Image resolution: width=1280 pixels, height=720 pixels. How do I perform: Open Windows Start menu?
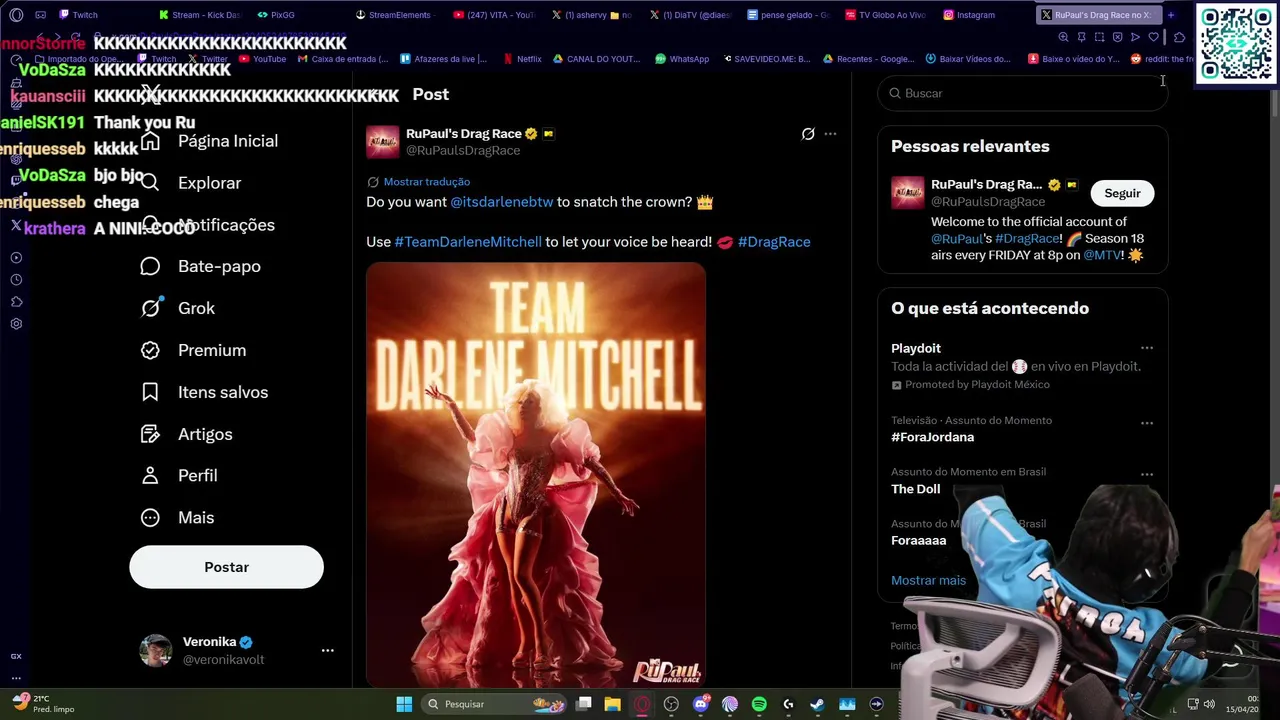click(x=404, y=704)
